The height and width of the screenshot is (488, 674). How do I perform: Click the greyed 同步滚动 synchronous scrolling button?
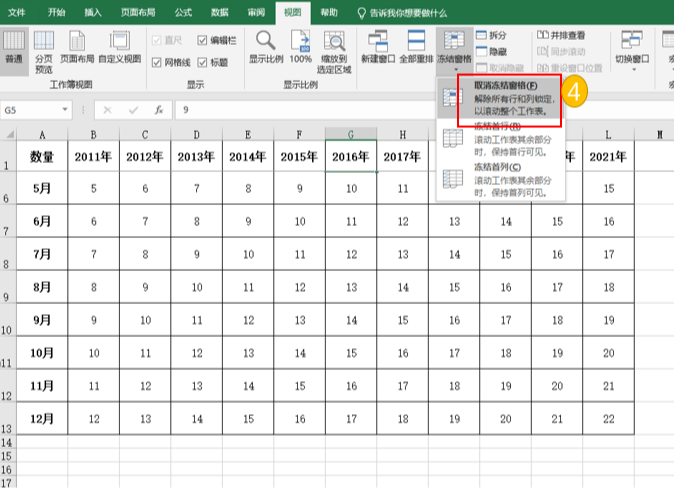(561, 52)
